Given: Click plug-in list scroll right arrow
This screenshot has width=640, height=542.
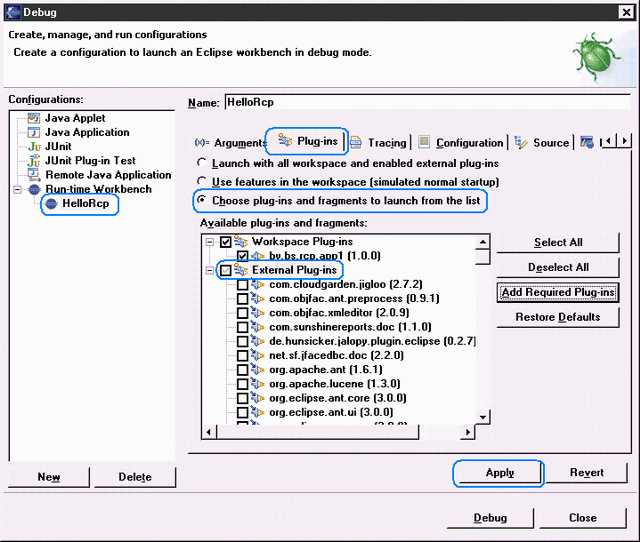Looking at the screenshot, I should [468, 432].
